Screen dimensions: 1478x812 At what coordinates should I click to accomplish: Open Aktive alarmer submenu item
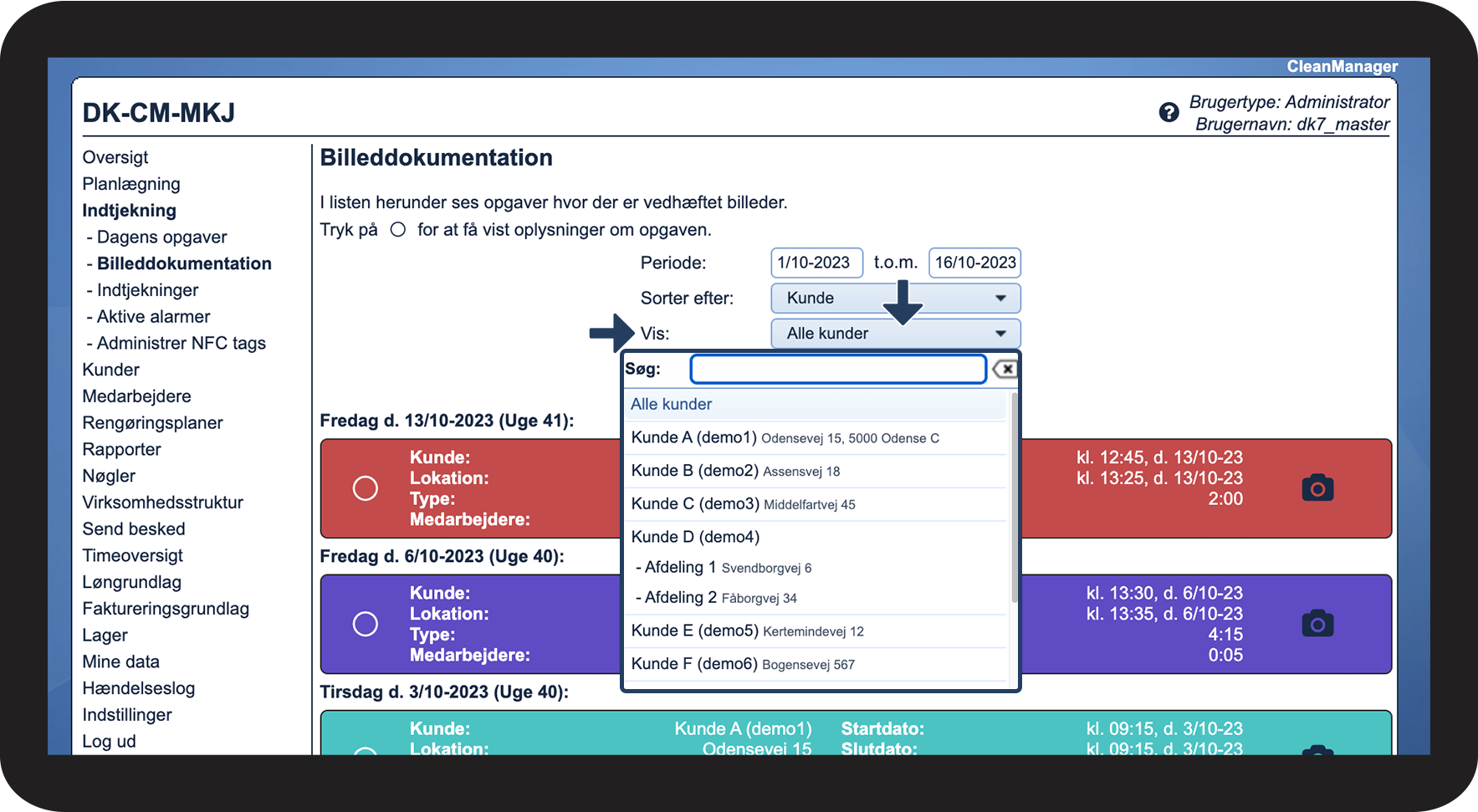click(x=154, y=317)
